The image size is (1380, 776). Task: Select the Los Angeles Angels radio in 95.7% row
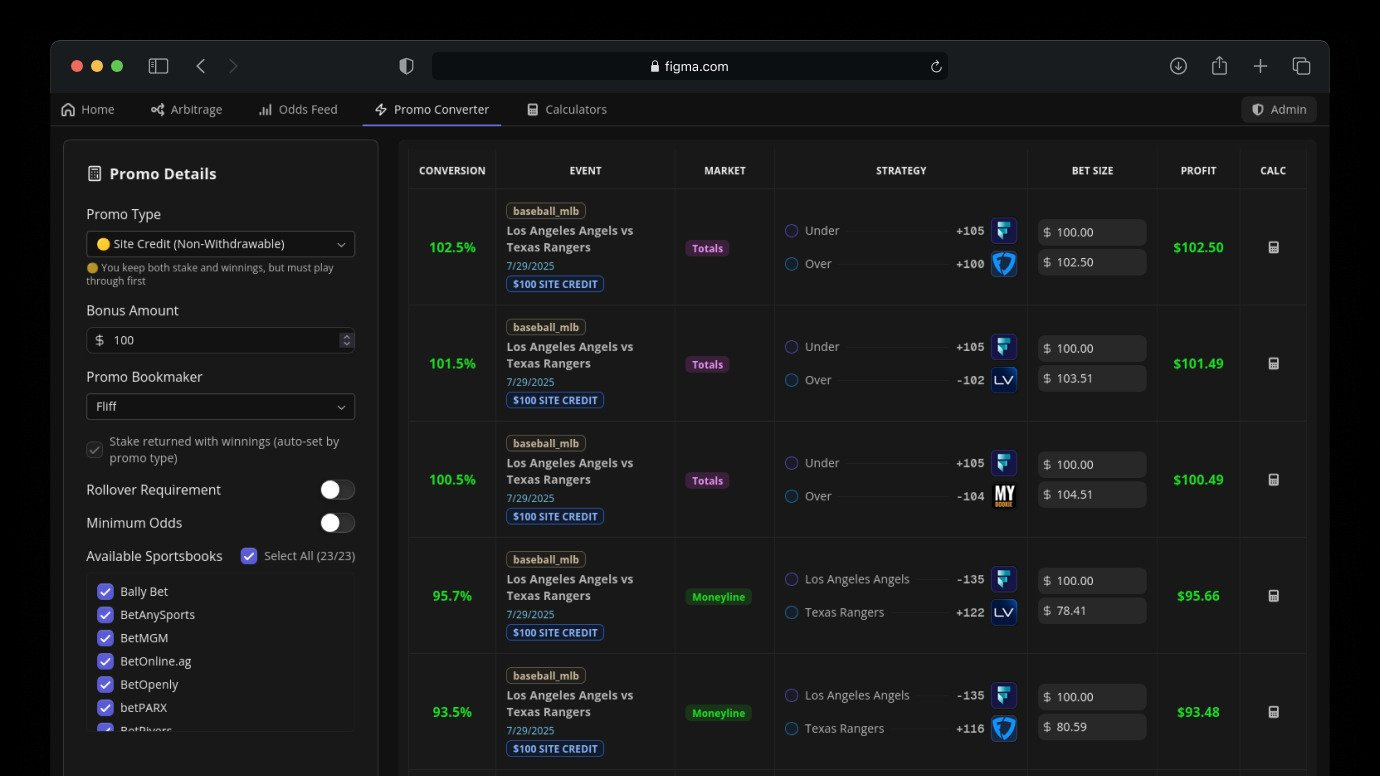(x=791, y=579)
